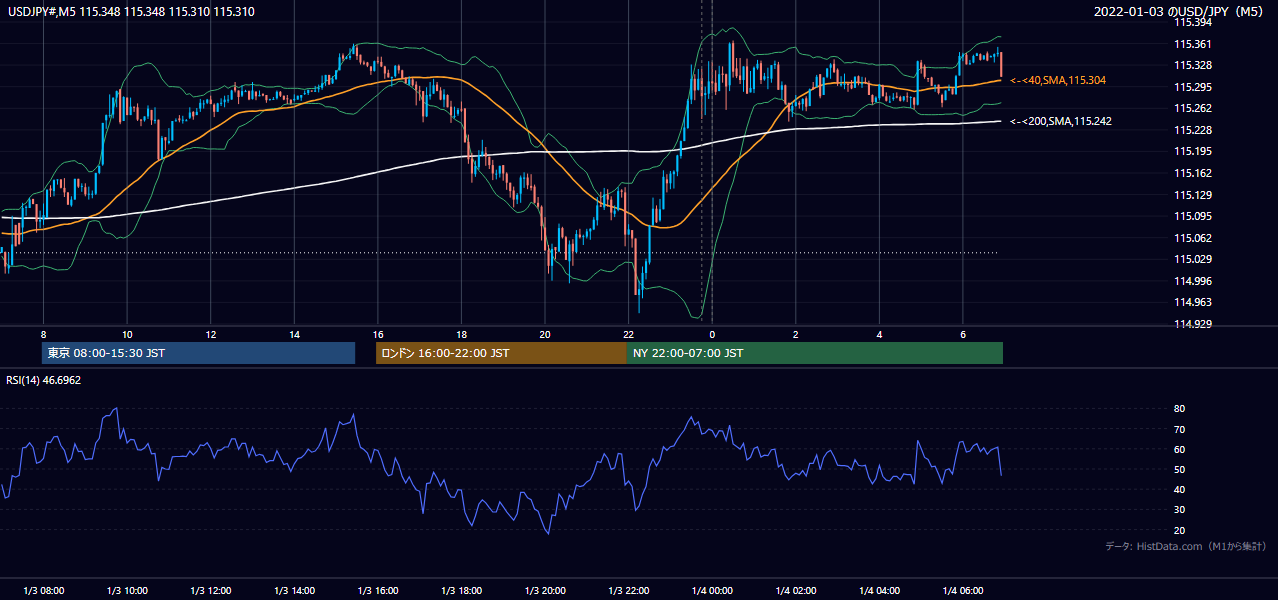Click the hour 20 tick under price chart
The width and height of the screenshot is (1278, 600).
click(x=545, y=334)
